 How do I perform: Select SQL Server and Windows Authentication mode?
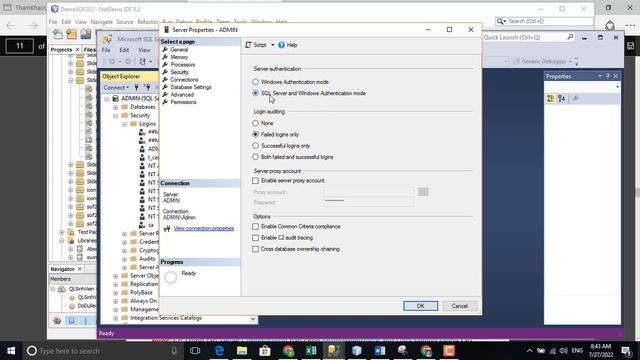pyautogui.click(x=256, y=93)
